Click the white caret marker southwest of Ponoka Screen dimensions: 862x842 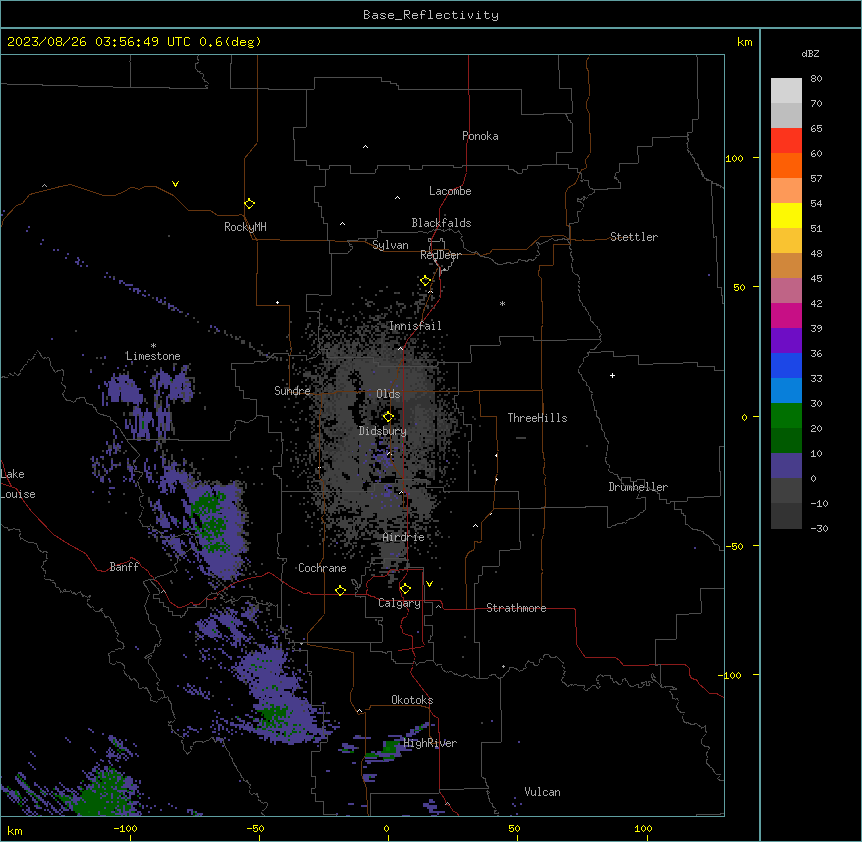click(365, 147)
